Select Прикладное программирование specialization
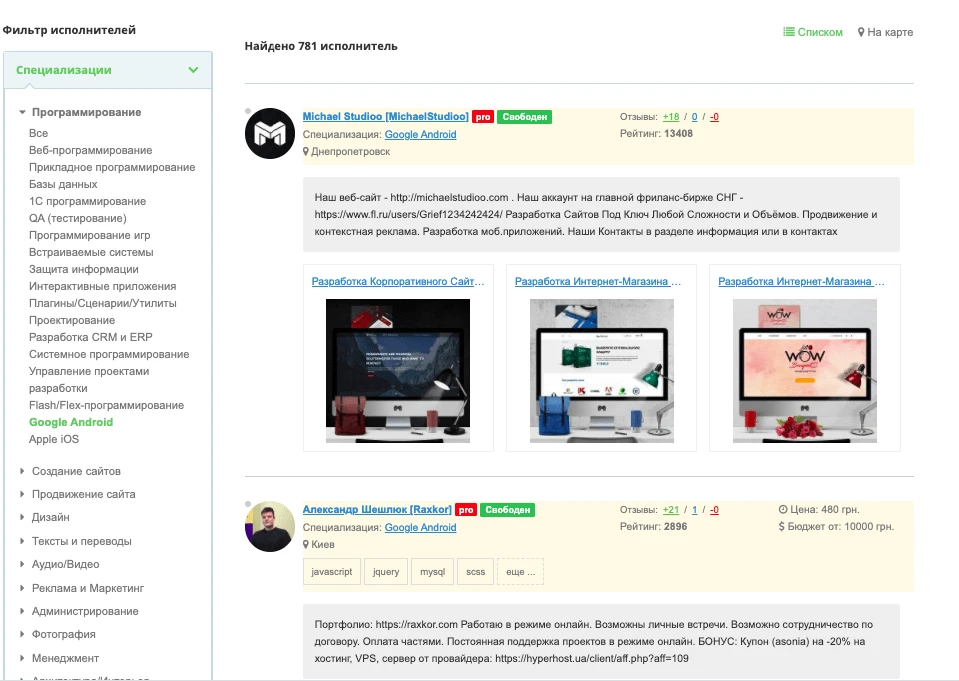This screenshot has height=681, width=959. coord(112,167)
